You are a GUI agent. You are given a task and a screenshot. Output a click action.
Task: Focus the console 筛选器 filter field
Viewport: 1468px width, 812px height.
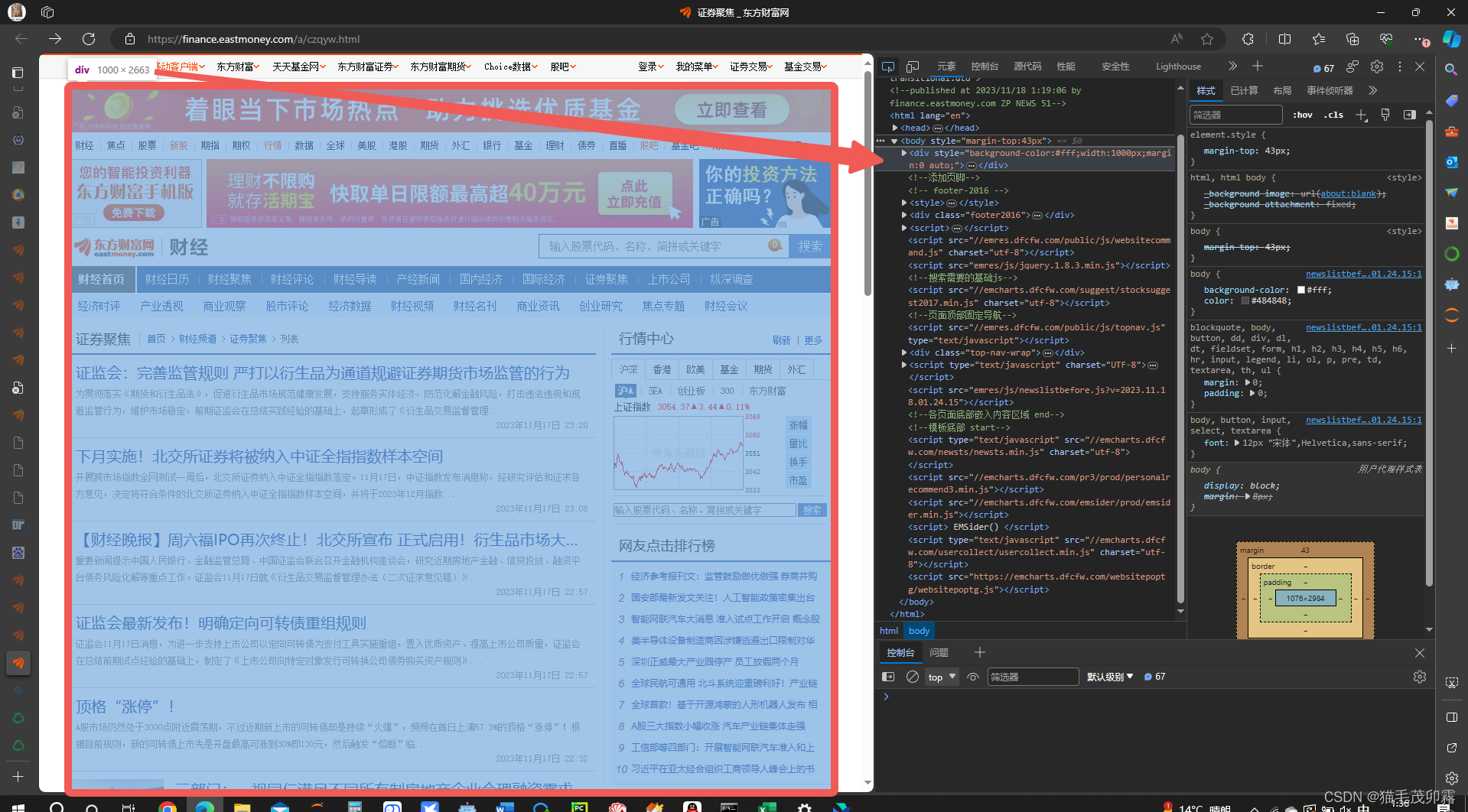(x=1033, y=677)
